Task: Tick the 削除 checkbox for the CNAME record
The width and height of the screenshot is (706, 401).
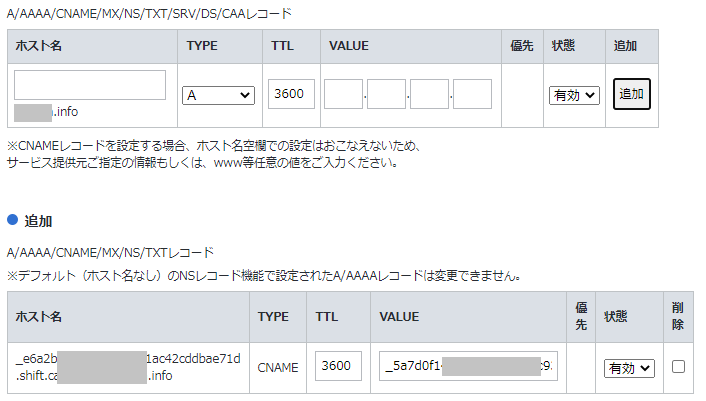Action: [x=678, y=366]
